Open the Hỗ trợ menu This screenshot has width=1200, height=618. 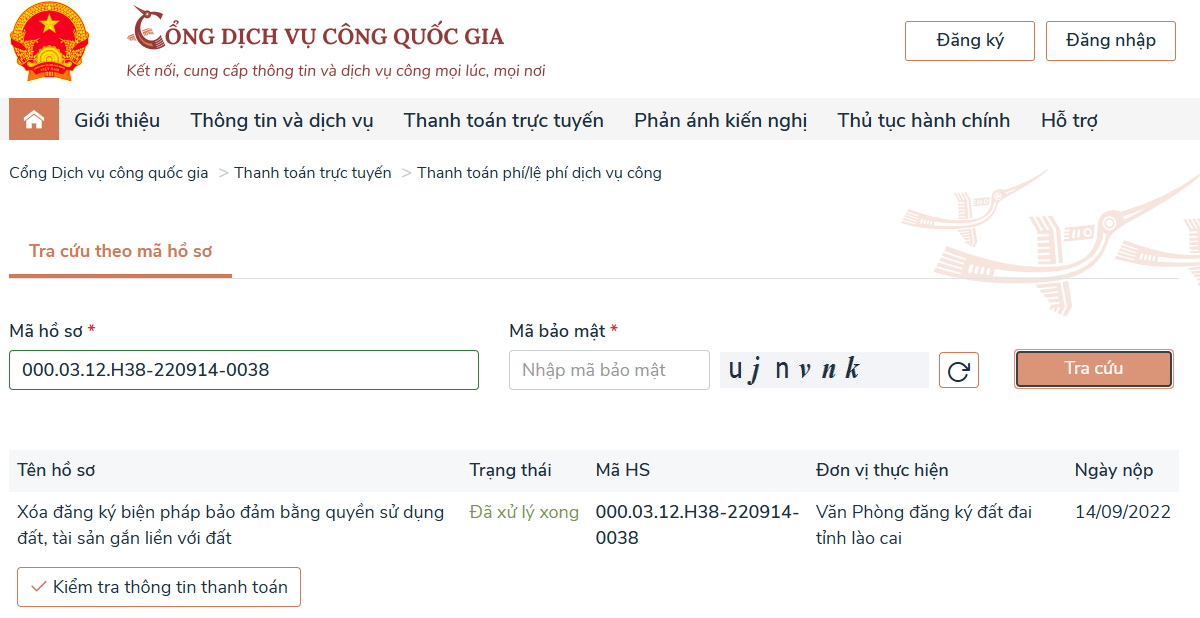click(1069, 121)
